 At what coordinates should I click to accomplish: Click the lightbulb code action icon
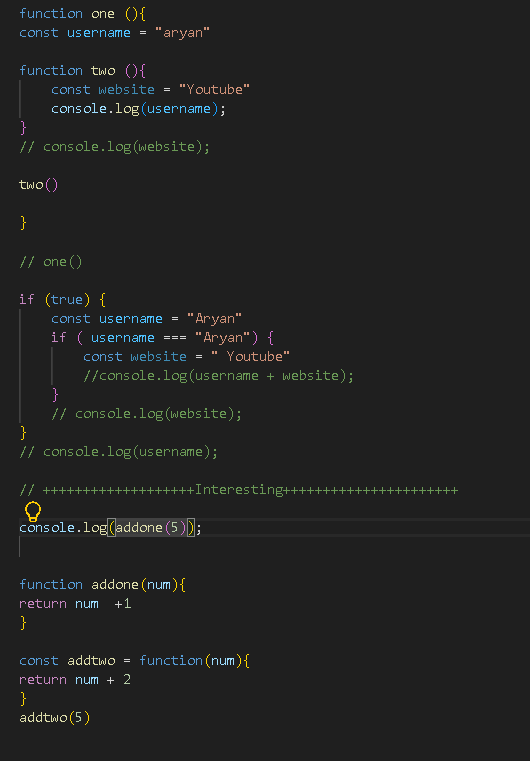[x=33, y=511]
